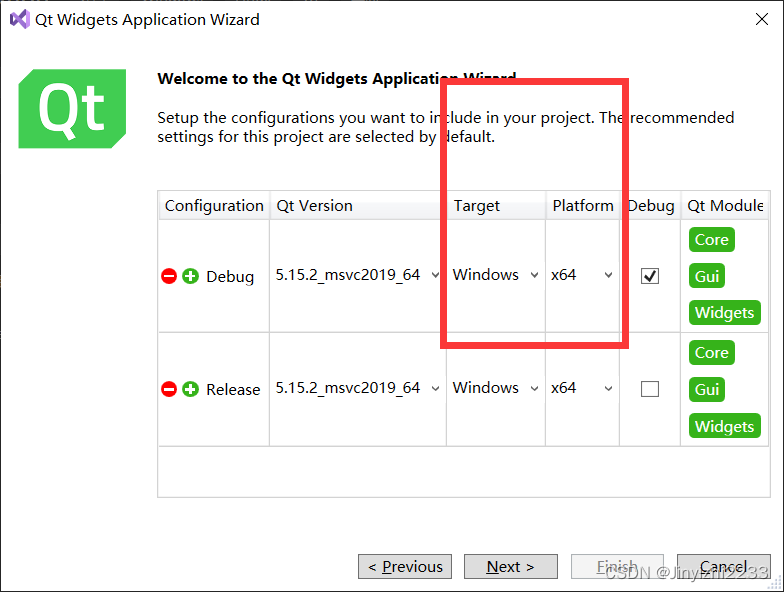Select Widgets module tag in Debug row
This screenshot has width=784, height=592.
click(724, 312)
